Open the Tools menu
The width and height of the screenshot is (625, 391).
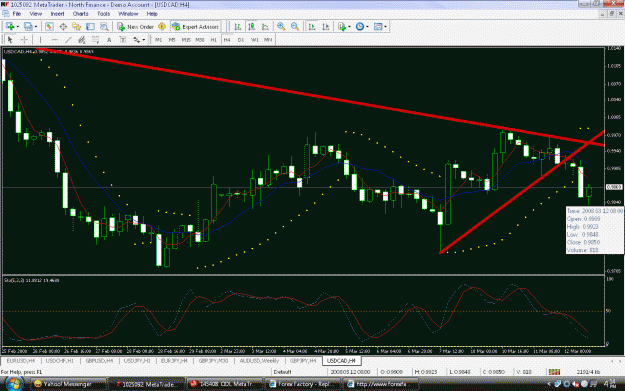pos(104,14)
